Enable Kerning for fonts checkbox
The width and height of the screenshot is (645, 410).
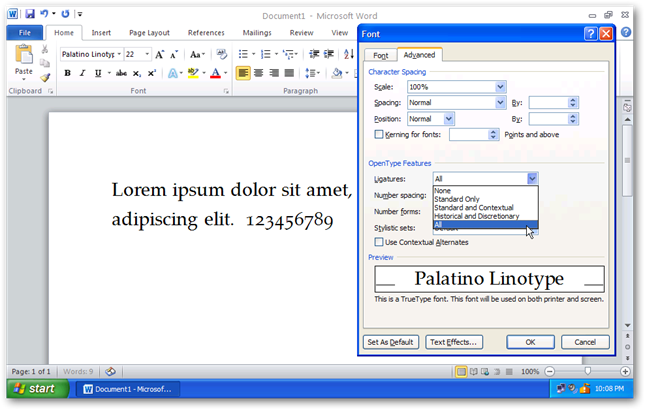click(379, 134)
